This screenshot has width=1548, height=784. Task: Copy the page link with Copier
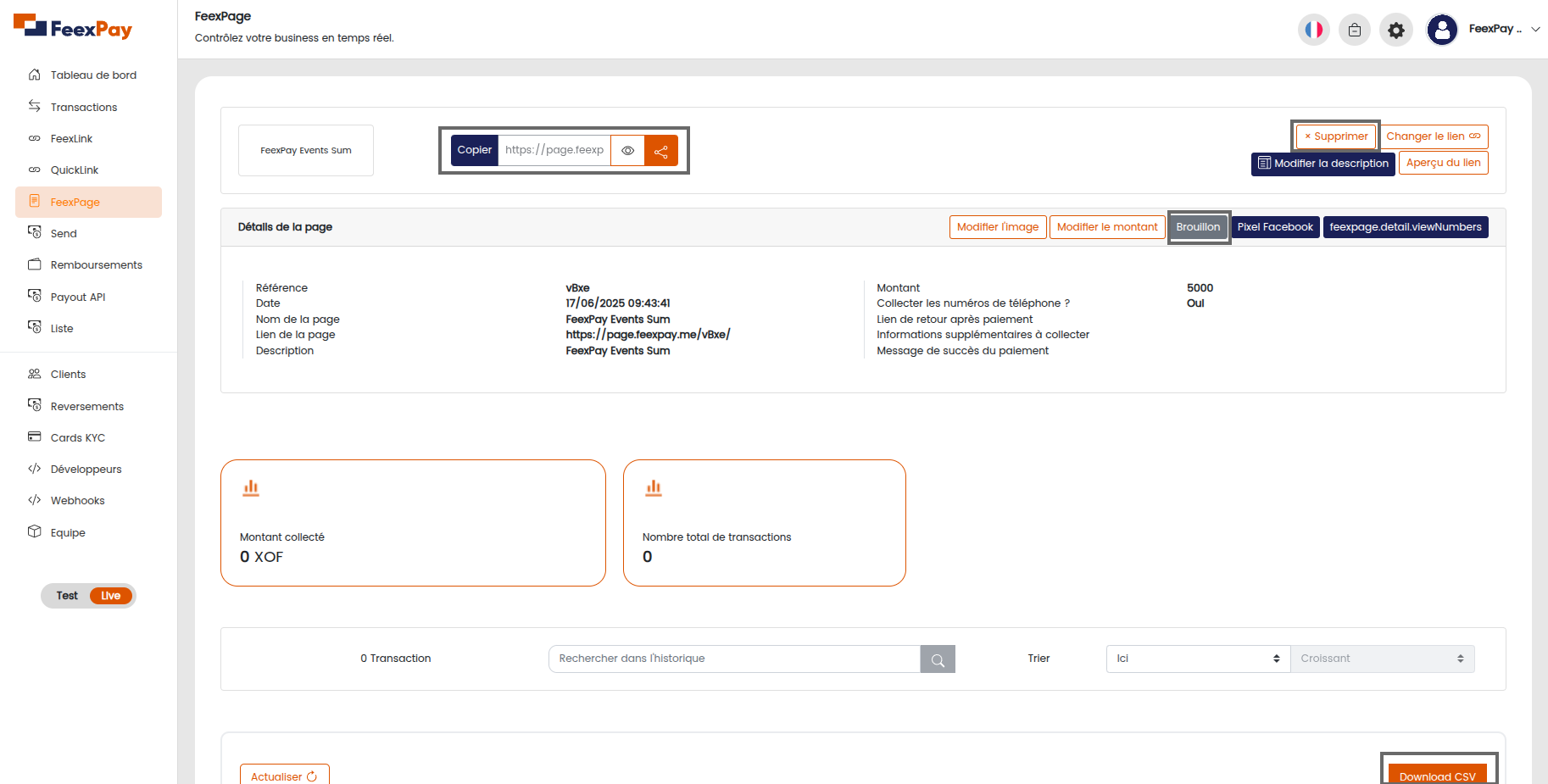point(475,150)
